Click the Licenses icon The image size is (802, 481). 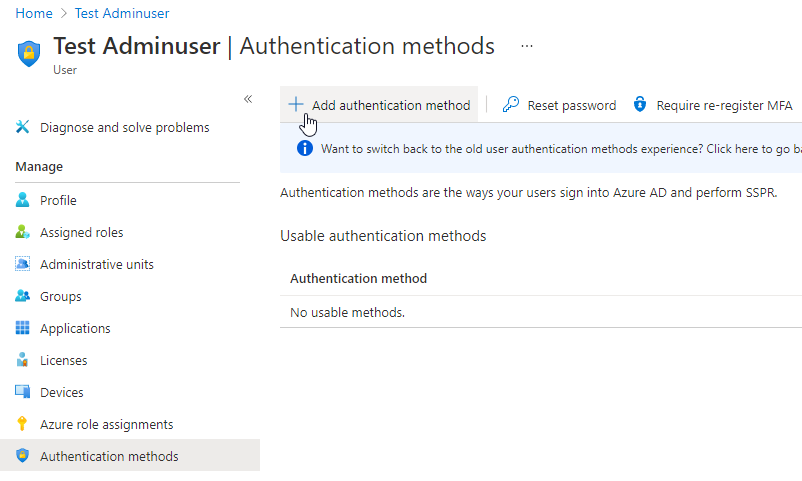tap(23, 360)
